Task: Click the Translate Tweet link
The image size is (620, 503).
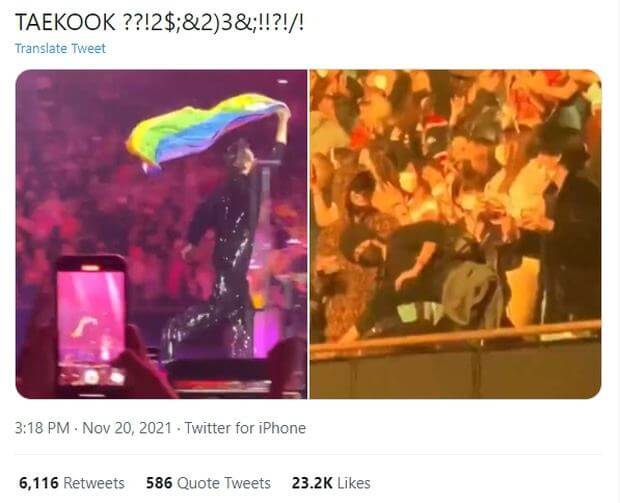Action: 60,49
